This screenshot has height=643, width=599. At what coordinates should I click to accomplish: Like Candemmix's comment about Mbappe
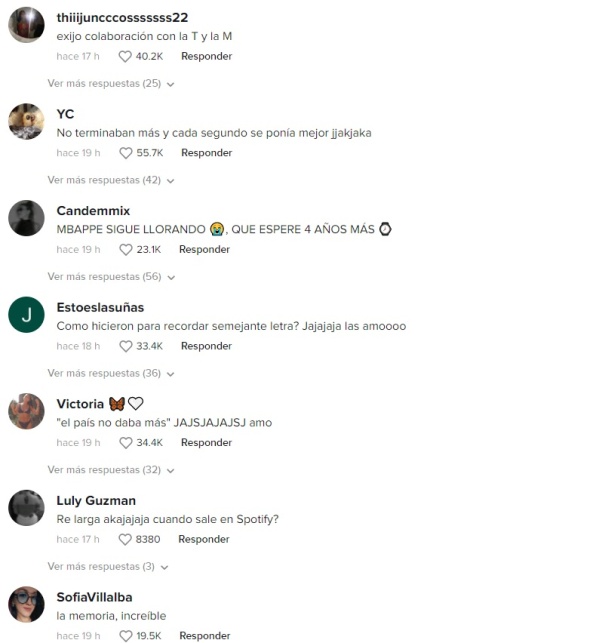pos(125,250)
